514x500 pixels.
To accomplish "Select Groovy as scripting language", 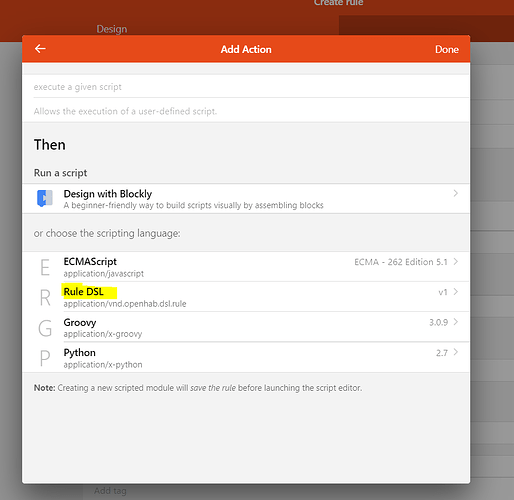I will 246,327.
